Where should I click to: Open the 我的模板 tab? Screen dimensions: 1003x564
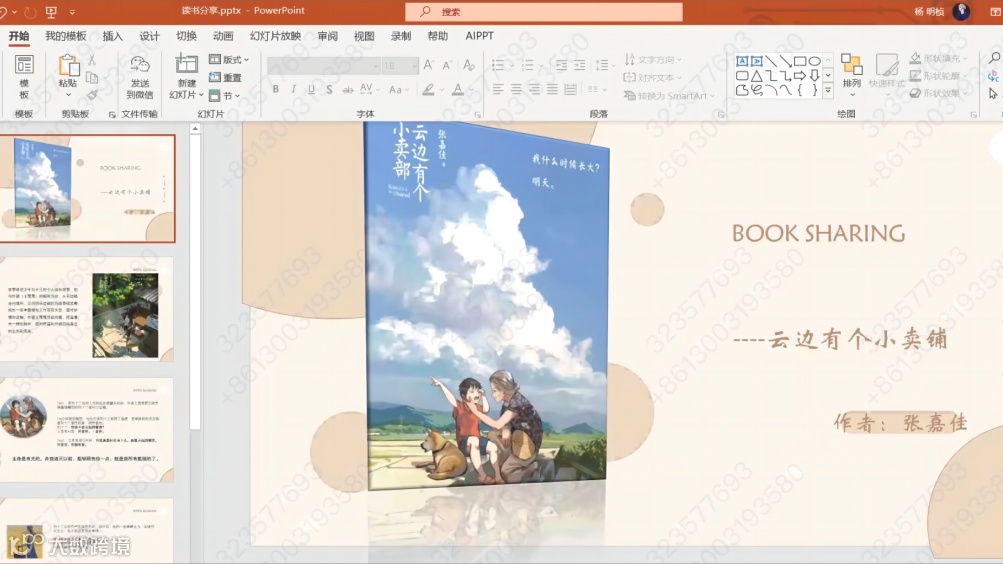(65, 36)
